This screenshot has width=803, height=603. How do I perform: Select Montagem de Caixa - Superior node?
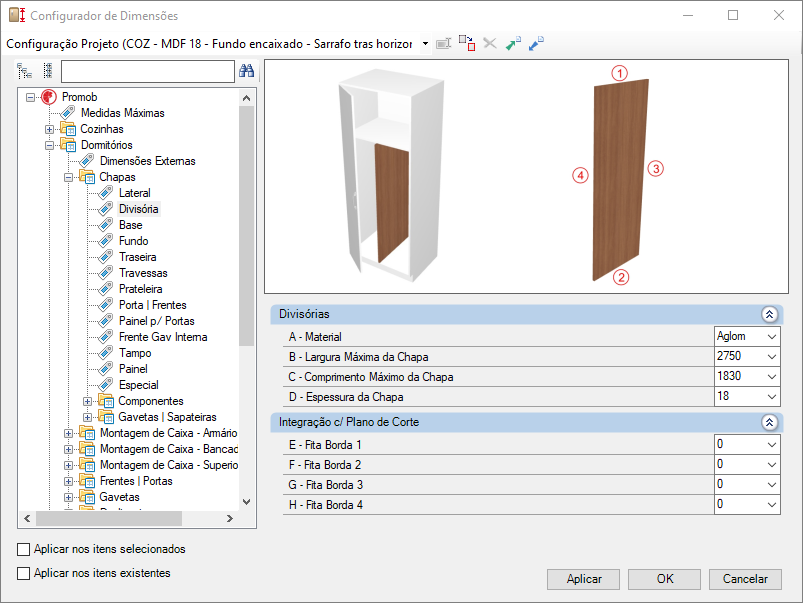[x=169, y=465]
